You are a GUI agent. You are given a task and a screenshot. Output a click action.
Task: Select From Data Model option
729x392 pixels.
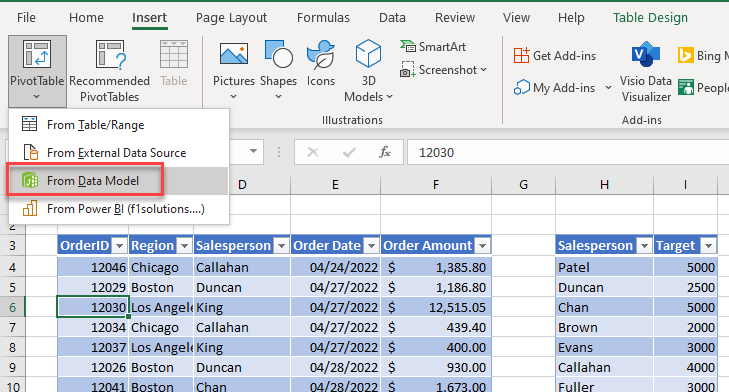pyautogui.click(x=119, y=180)
